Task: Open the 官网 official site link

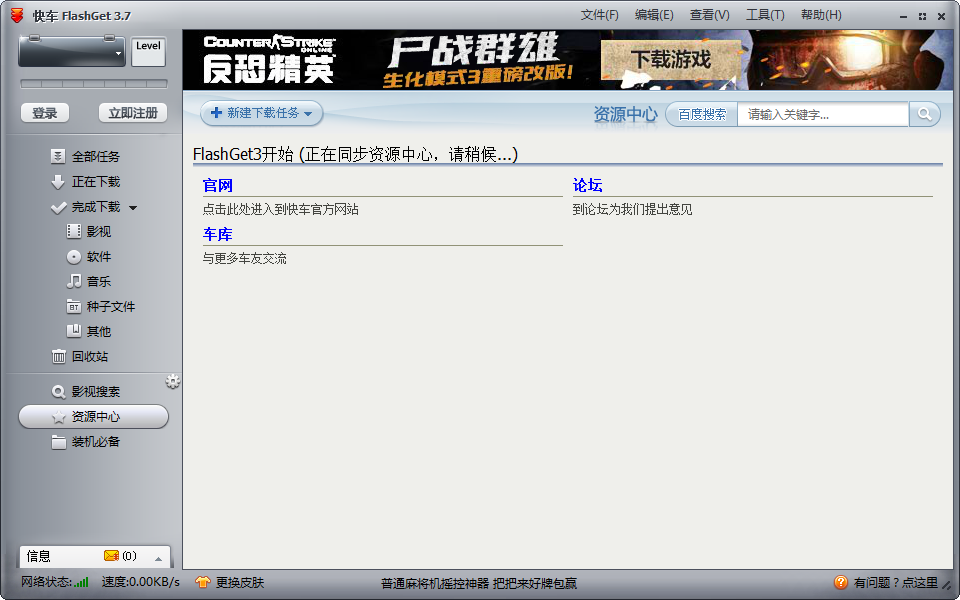Action: 217,185
